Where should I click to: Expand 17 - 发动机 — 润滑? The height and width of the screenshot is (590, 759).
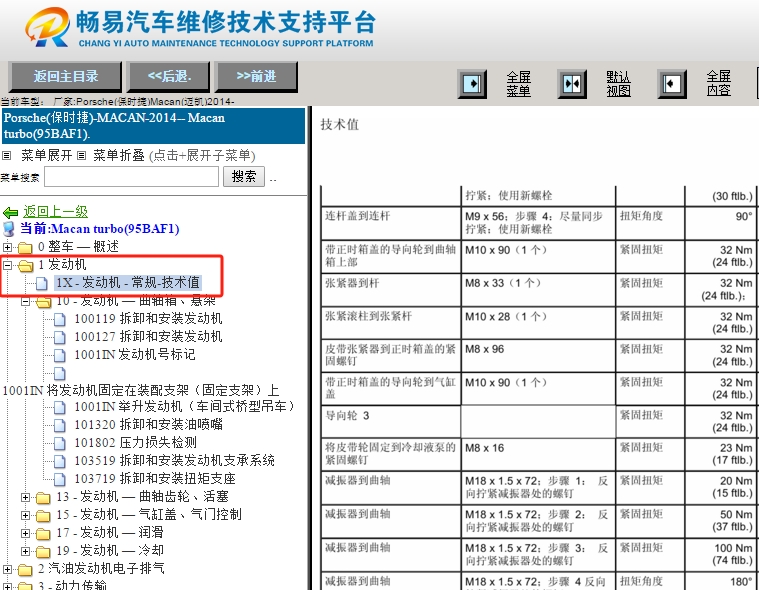tap(25, 533)
